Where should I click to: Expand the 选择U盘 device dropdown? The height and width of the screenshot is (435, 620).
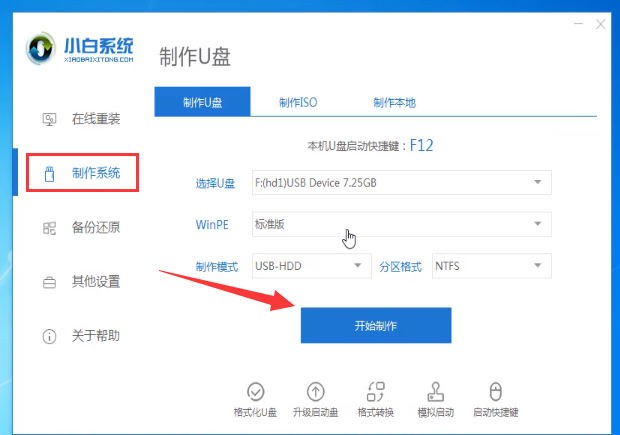point(401,182)
